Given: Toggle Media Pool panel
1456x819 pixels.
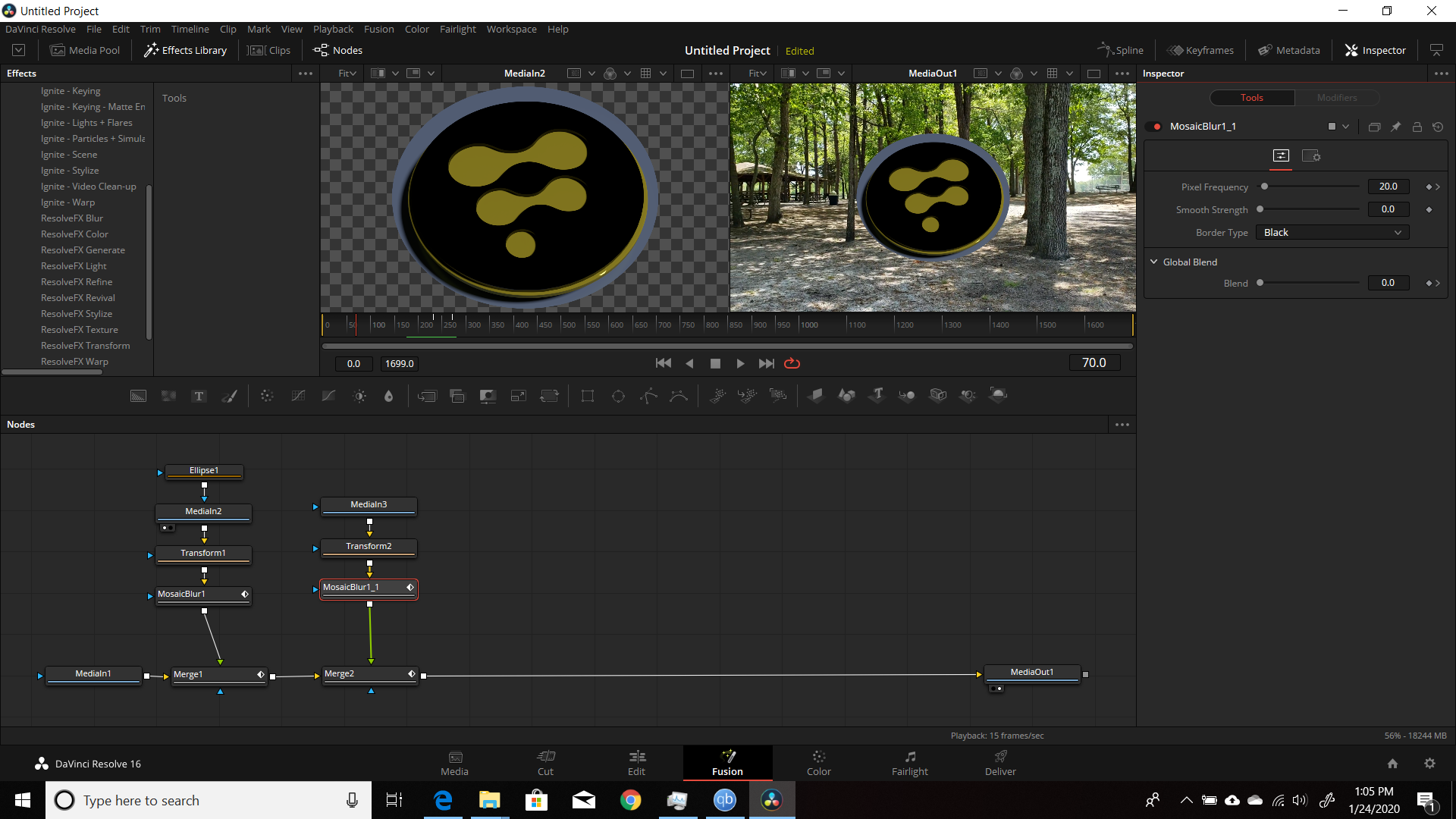Looking at the screenshot, I should [85, 50].
